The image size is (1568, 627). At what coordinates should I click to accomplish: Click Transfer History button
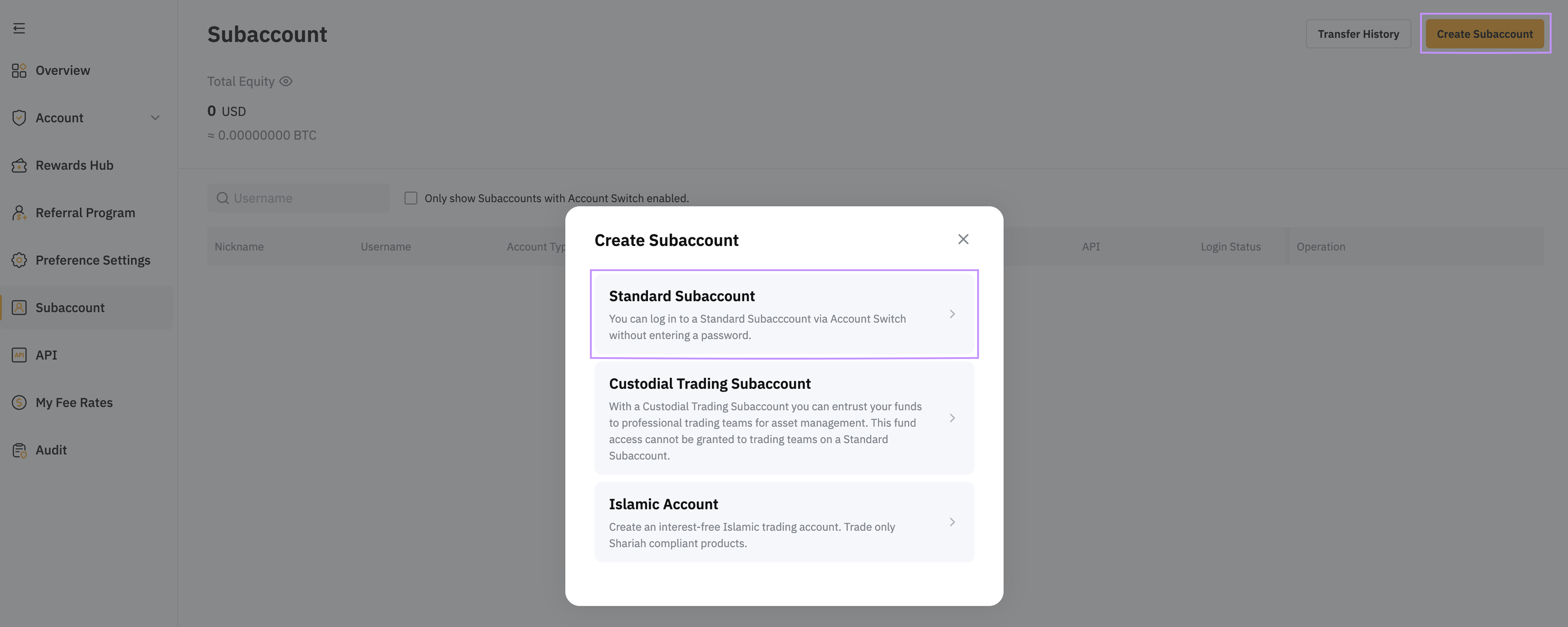(x=1358, y=34)
